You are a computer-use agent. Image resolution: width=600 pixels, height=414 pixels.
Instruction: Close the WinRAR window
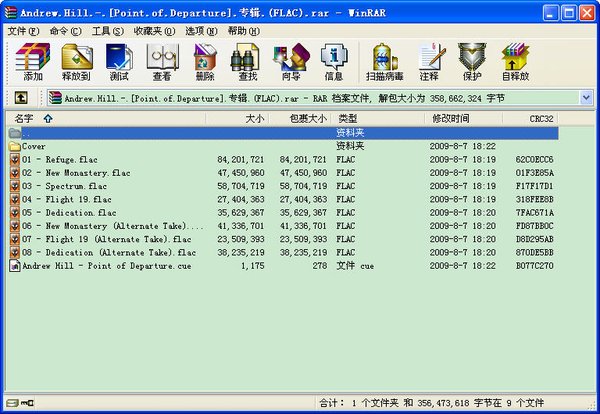[587, 13]
